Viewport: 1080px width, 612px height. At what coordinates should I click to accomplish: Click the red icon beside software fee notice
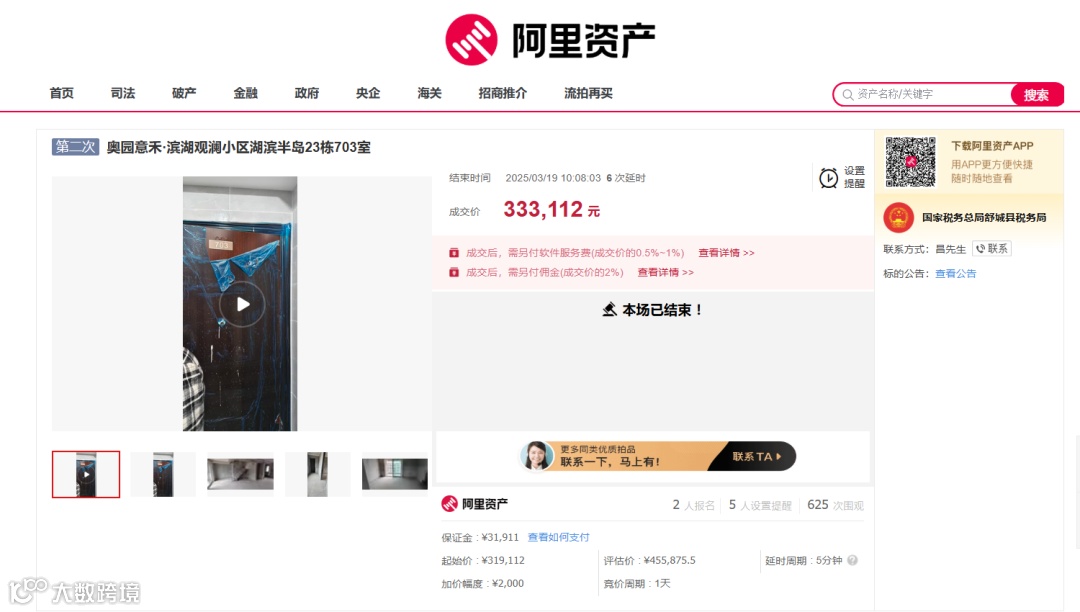click(x=454, y=253)
